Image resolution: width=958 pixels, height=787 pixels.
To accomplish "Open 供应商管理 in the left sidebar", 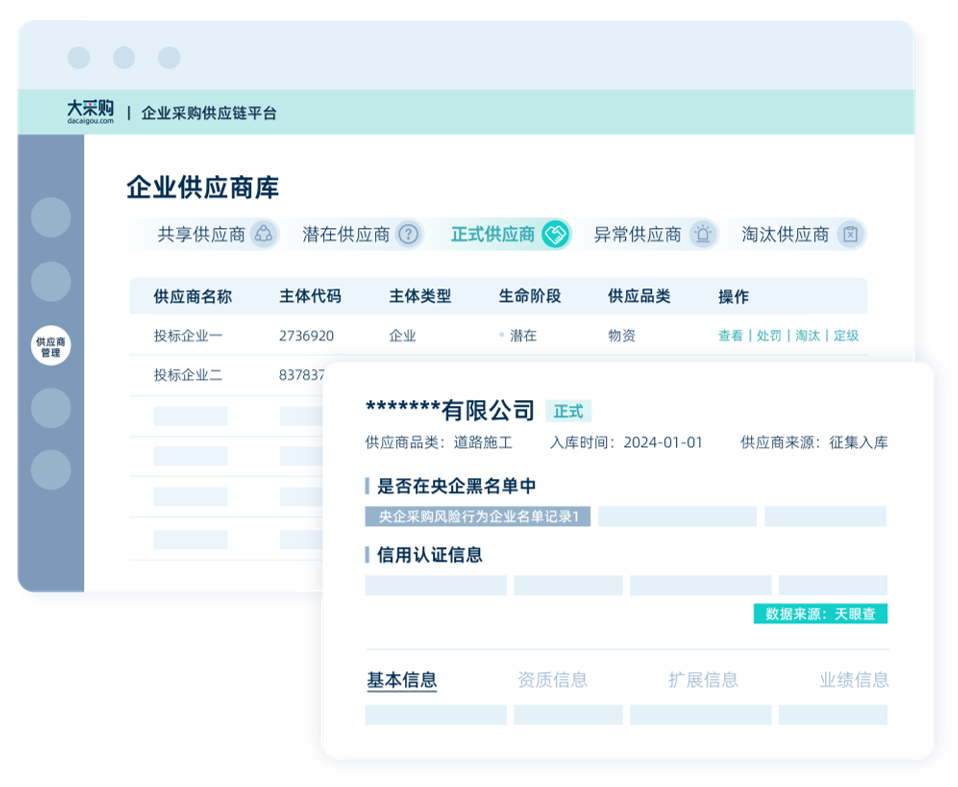I will 51,346.
